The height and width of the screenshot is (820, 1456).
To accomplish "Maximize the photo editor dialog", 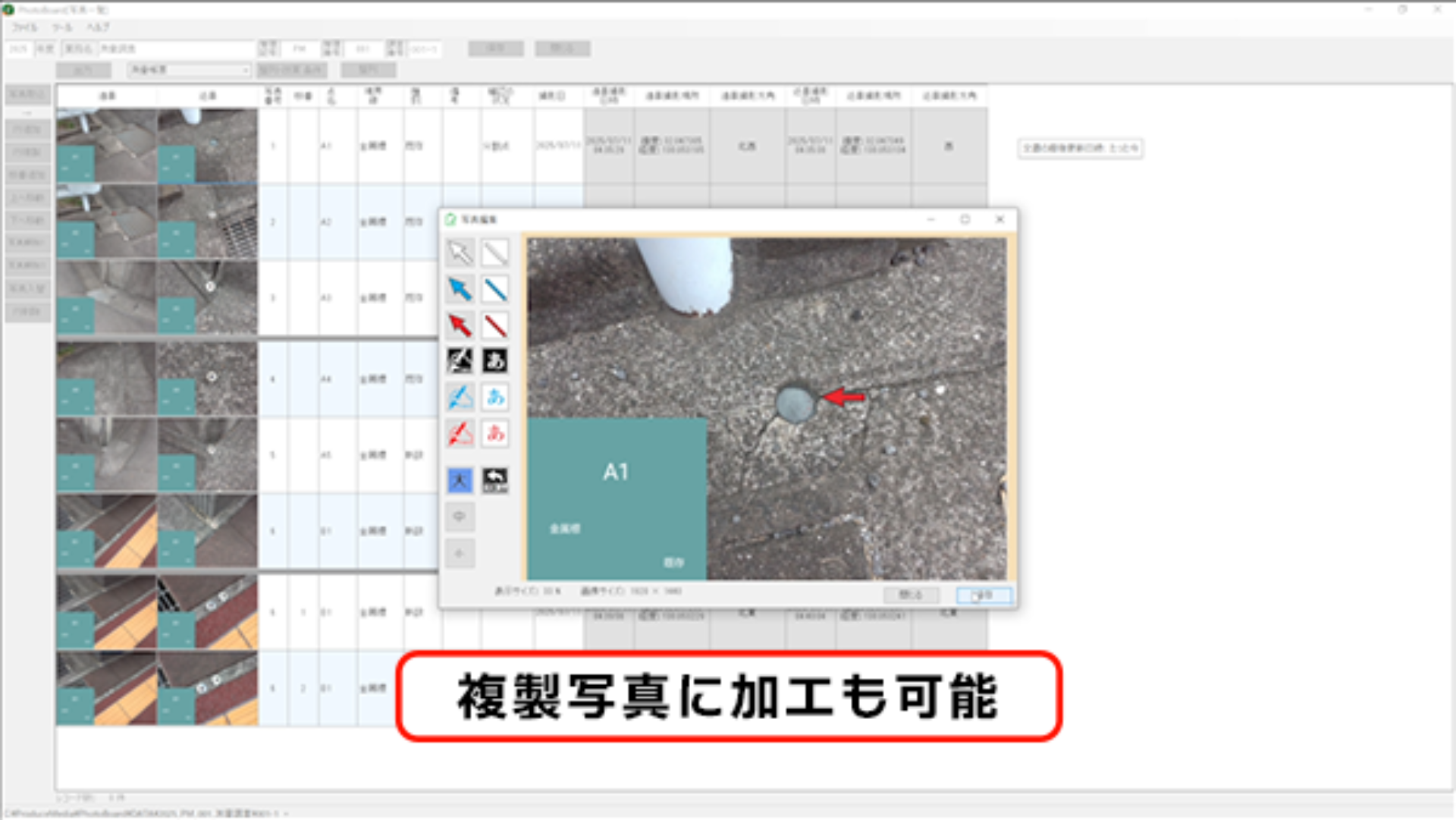I will (965, 219).
